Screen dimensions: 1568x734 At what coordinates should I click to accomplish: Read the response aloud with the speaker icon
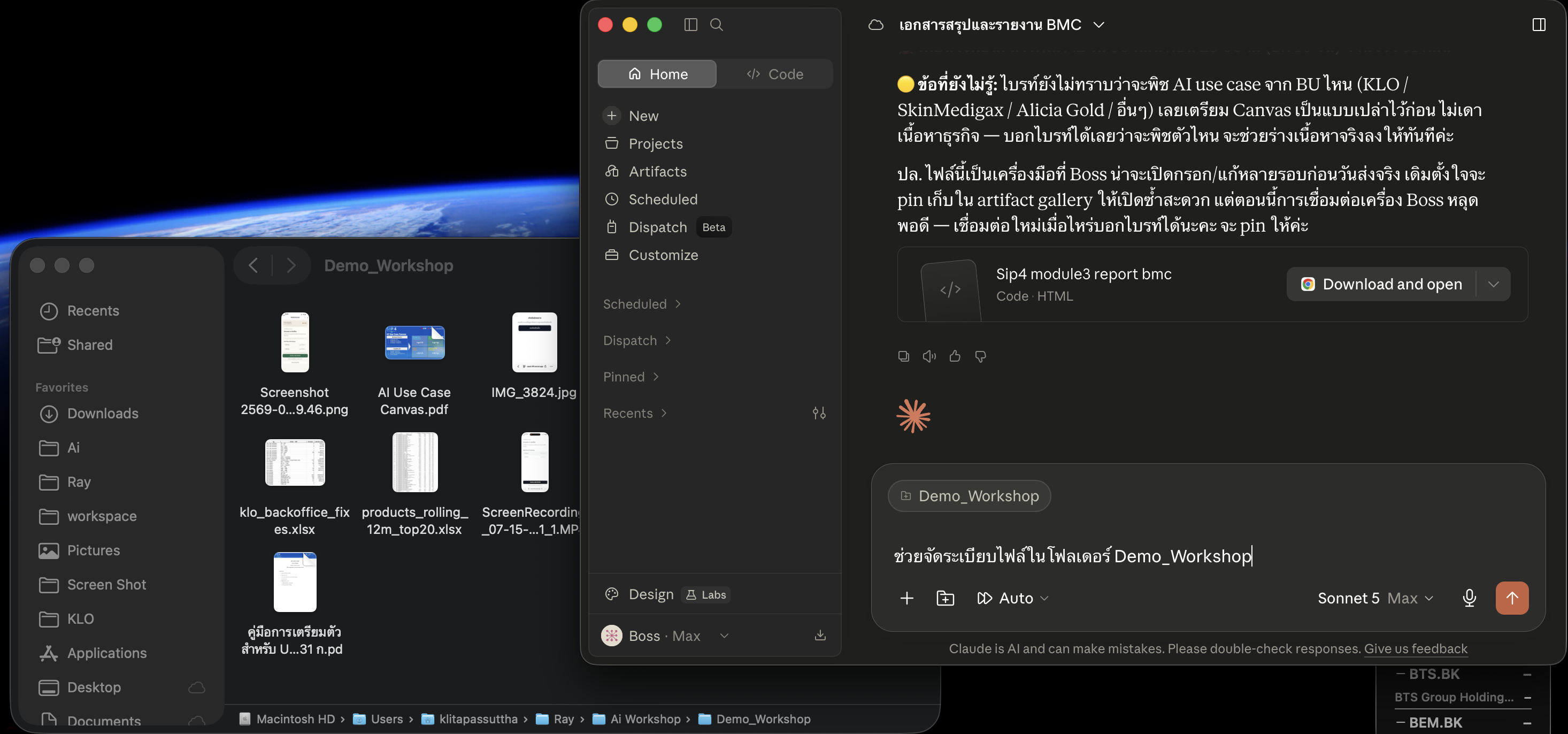click(x=929, y=356)
